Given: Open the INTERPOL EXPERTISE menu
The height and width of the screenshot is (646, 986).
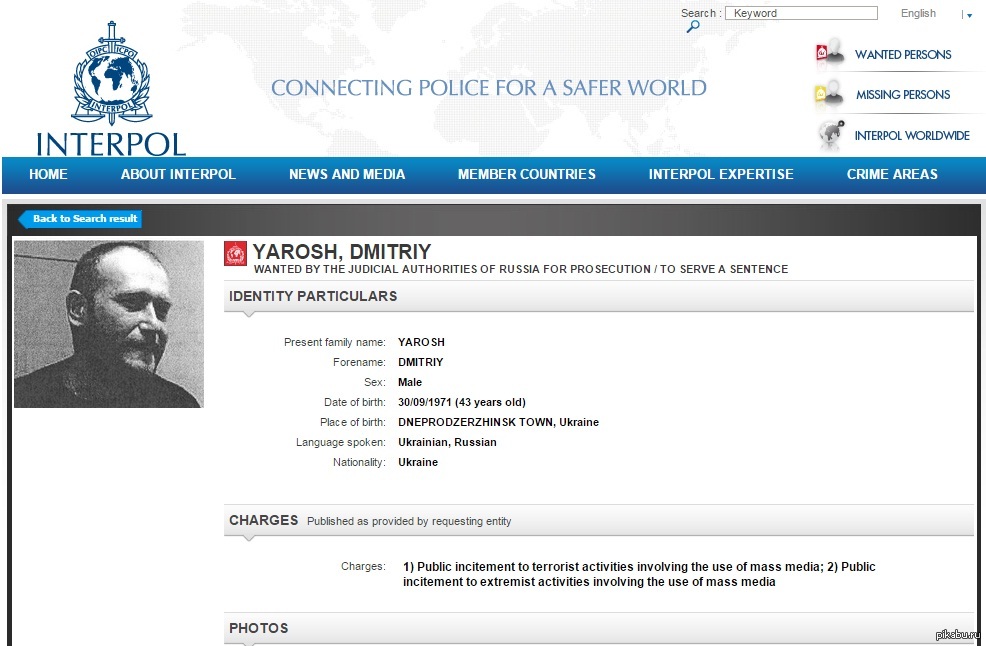Looking at the screenshot, I should coord(721,174).
